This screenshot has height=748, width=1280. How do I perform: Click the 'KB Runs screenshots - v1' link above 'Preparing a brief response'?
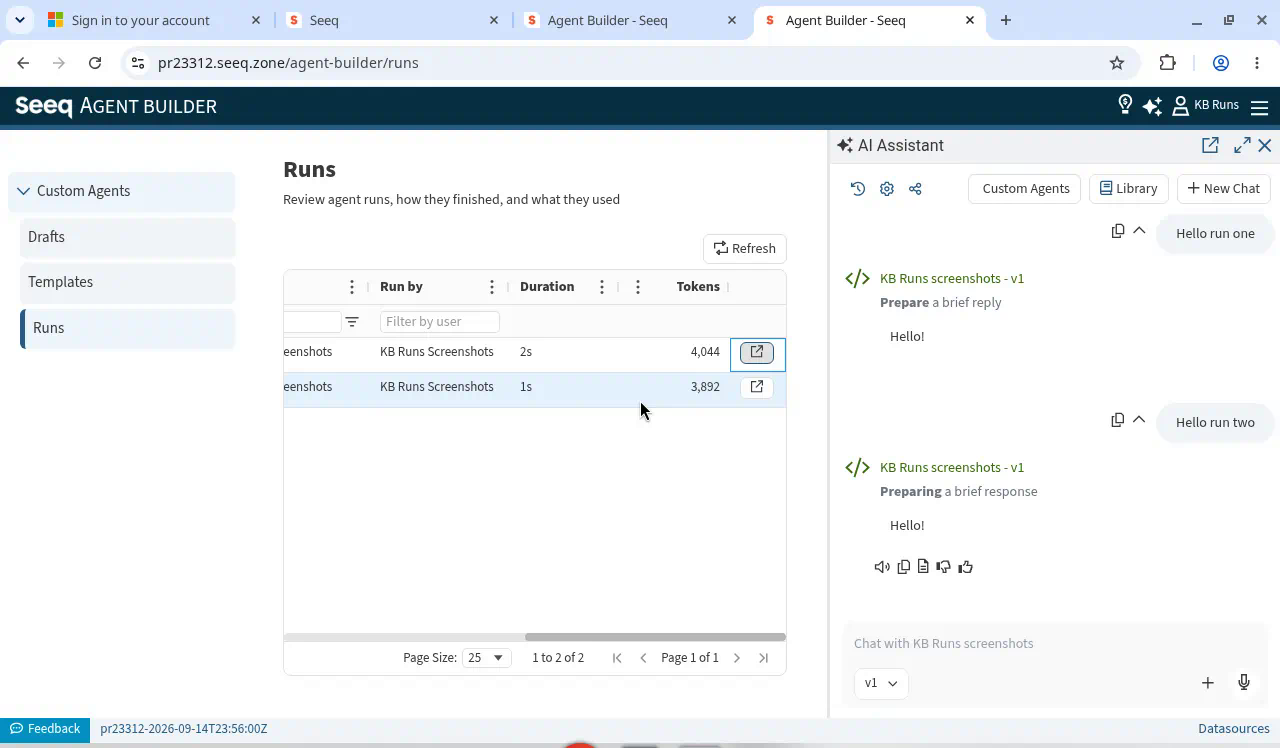952,467
